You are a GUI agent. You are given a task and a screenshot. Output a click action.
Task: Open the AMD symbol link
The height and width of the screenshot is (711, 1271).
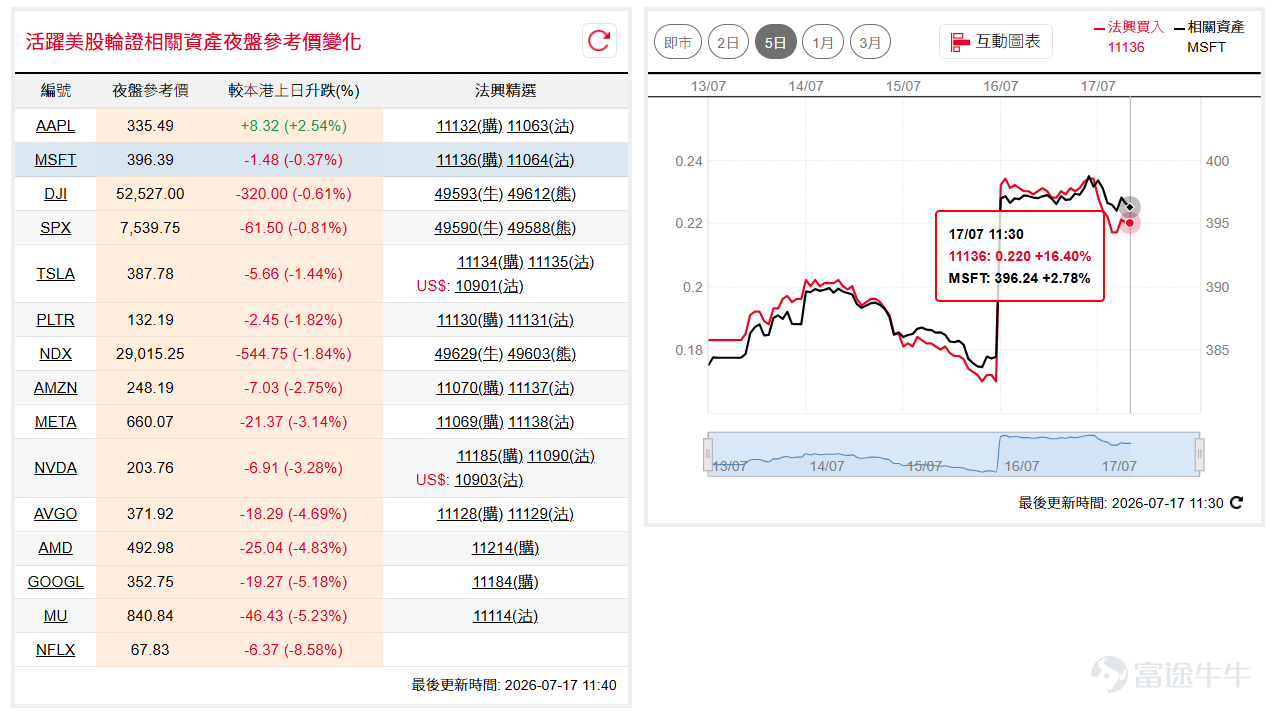pyautogui.click(x=56, y=548)
